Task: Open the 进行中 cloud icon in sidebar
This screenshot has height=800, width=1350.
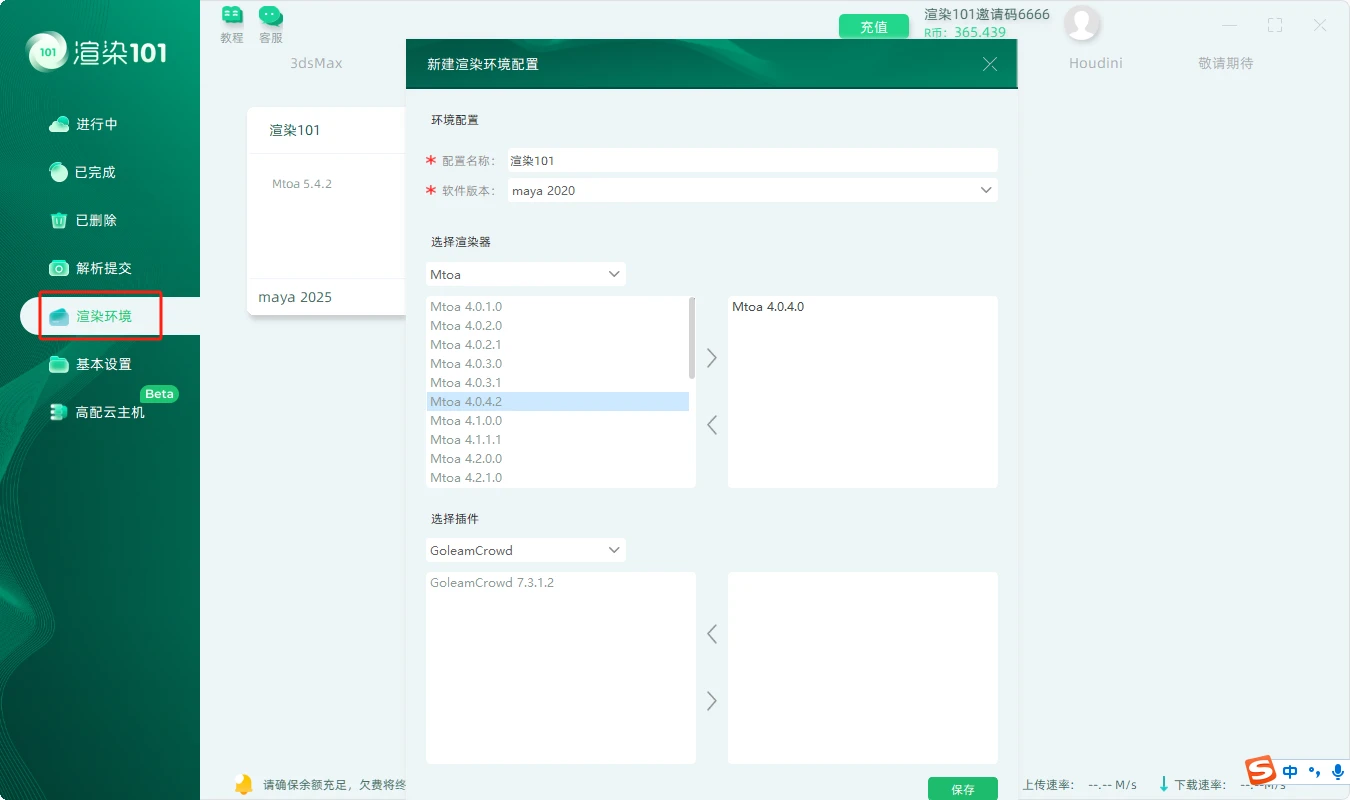Action: tap(59, 124)
